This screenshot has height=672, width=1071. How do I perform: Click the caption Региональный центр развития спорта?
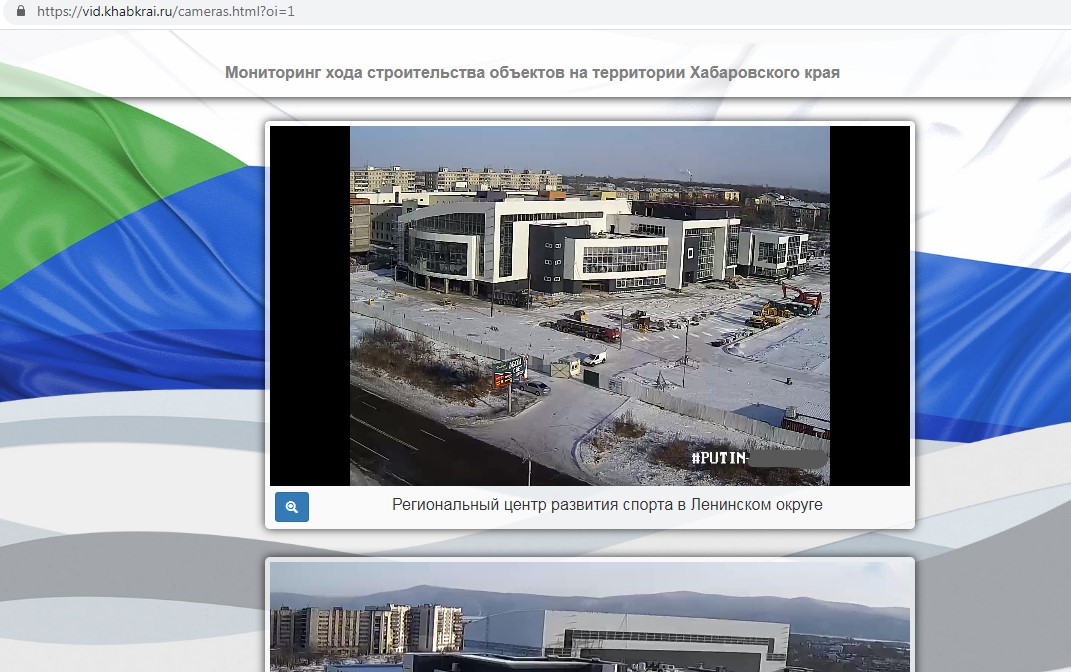607,505
